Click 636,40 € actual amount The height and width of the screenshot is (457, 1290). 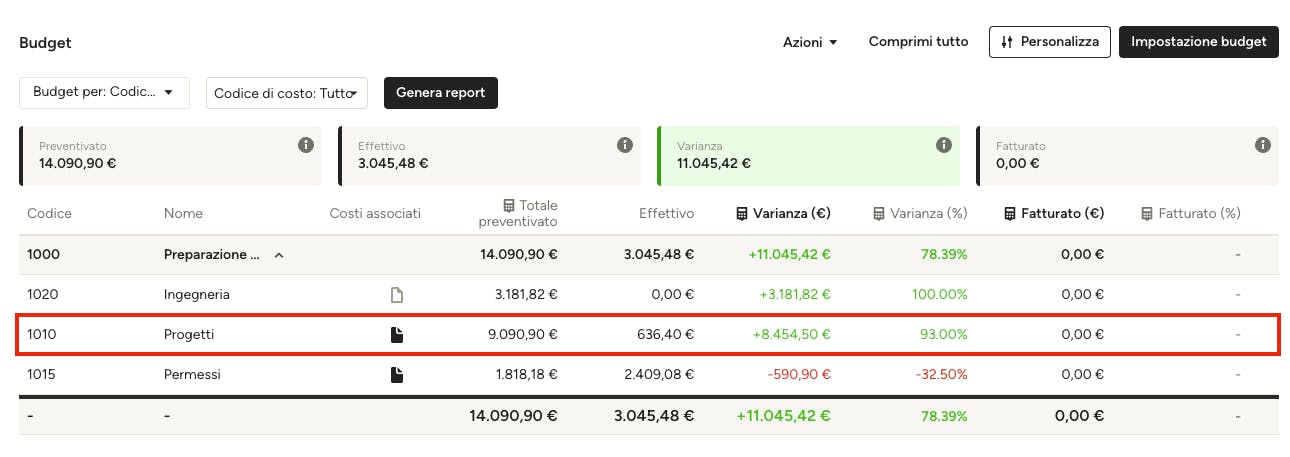pyautogui.click(x=667, y=335)
